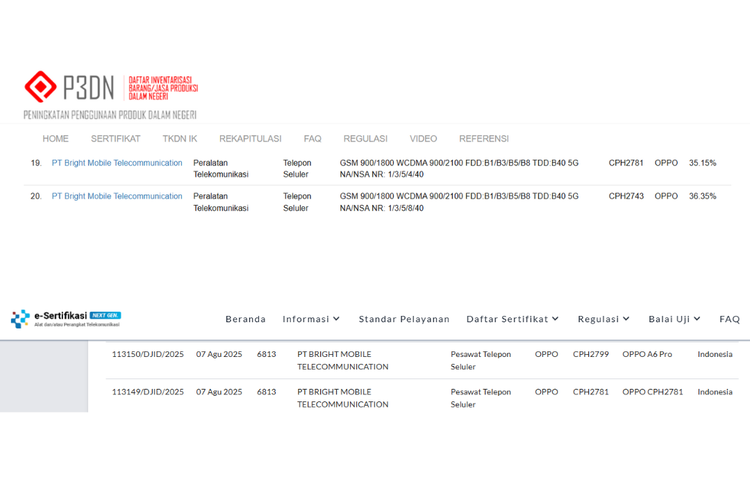Select the P3DN tagline Peningkatan Penggunaan Produk
The image size is (750, 500).
pos(110,115)
